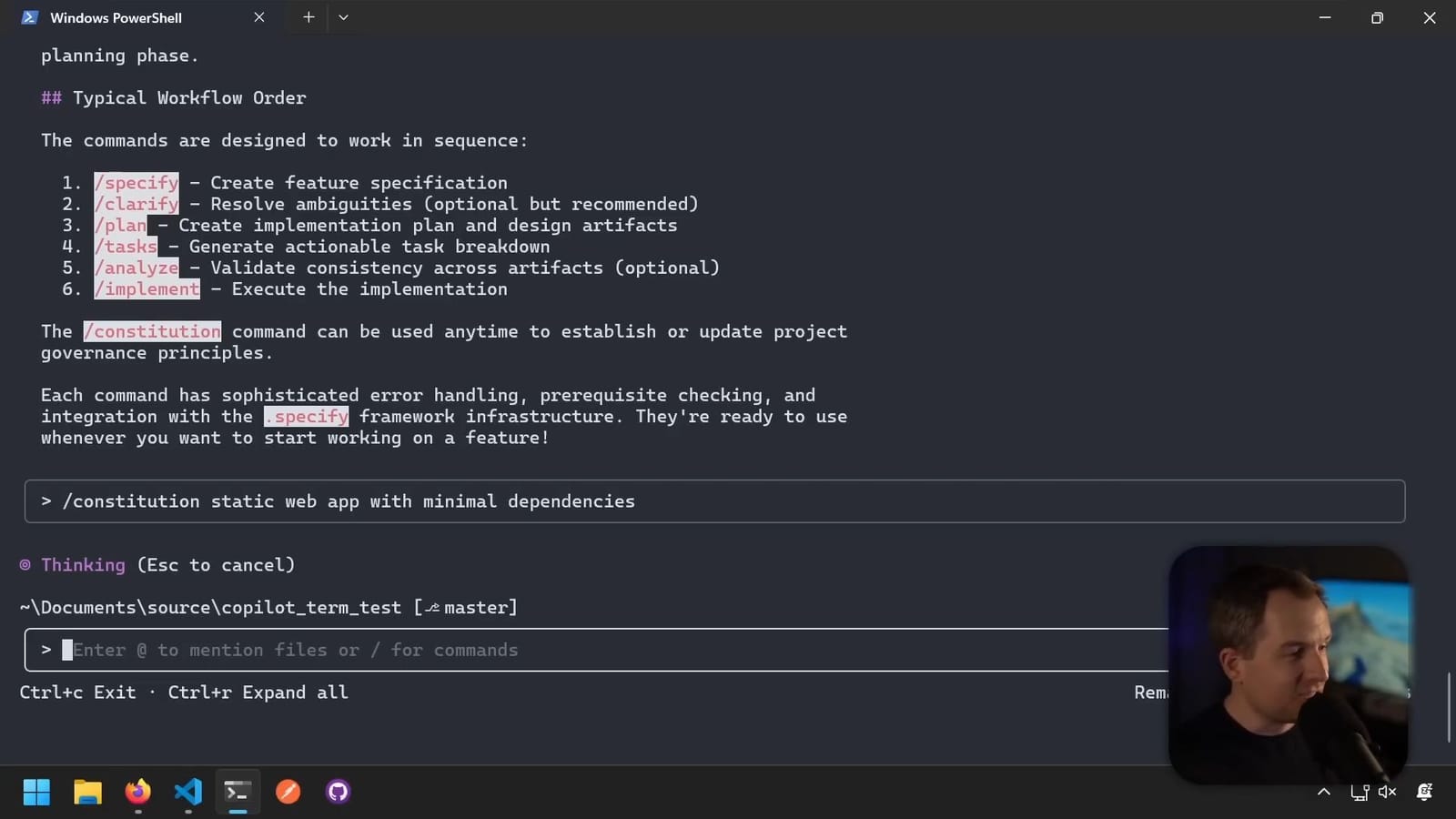Click the webcam overlay thumbnail

[1289, 662]
